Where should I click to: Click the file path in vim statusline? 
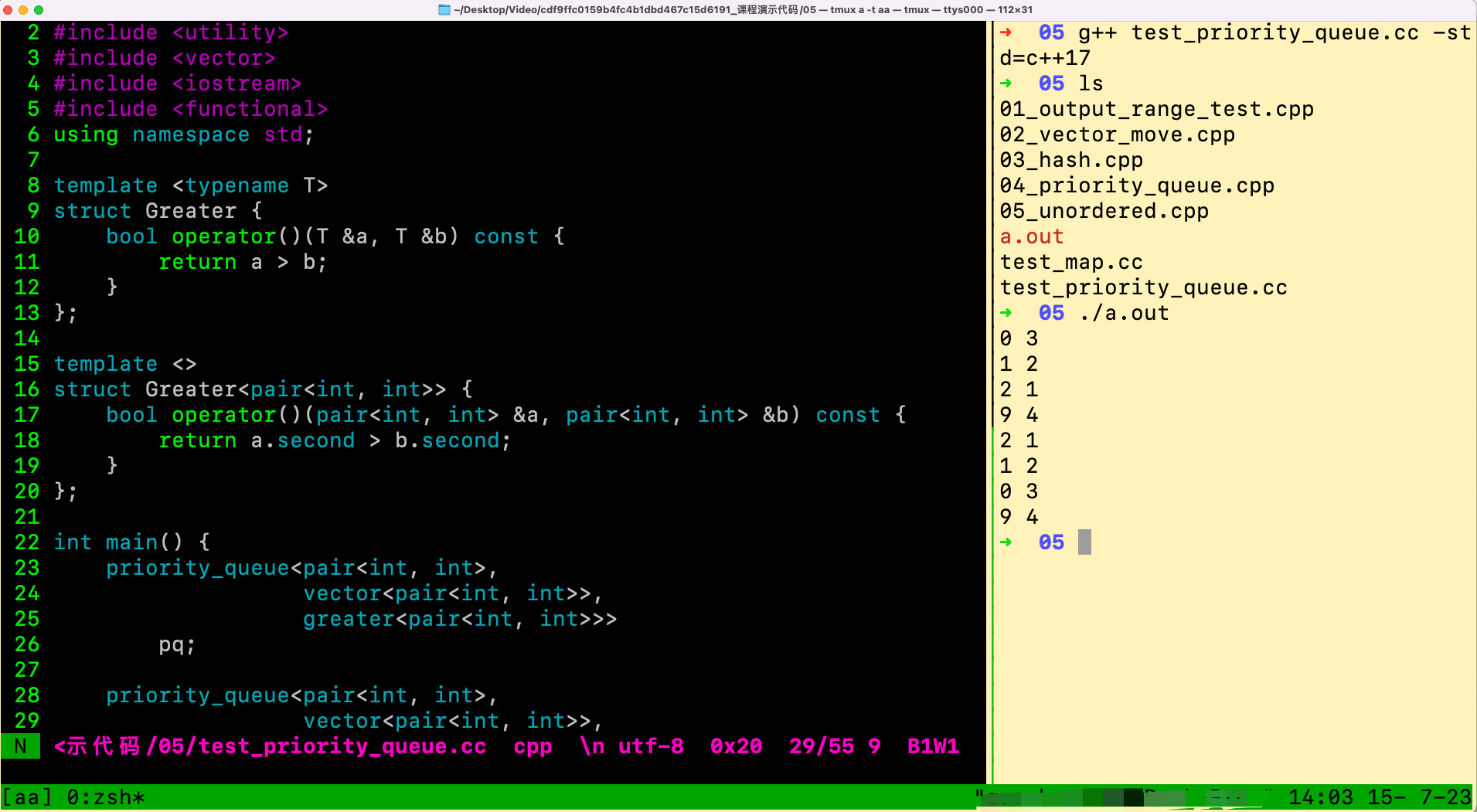pos(270,746)
